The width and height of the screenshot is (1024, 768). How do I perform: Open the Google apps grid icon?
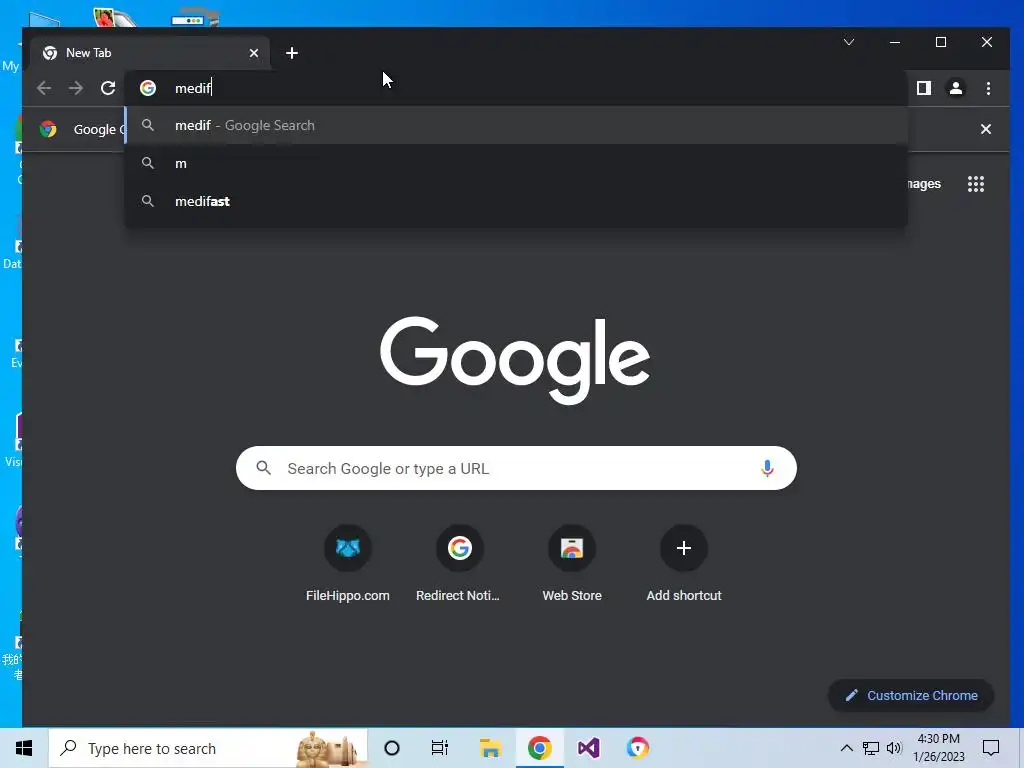(x=976, y=184)
